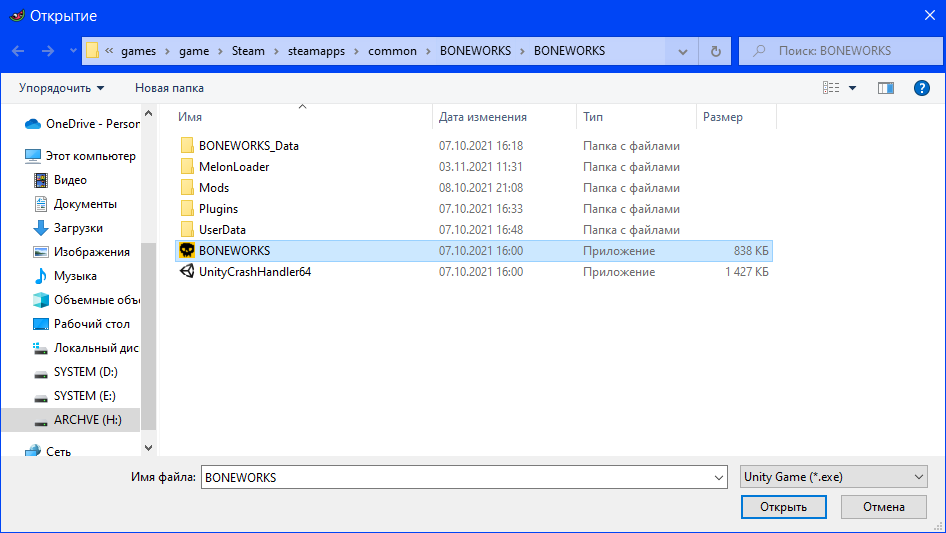Click 'games' breadcrumb segment
Viewport: 946px width, 533px height.
[x=138, y=51]
